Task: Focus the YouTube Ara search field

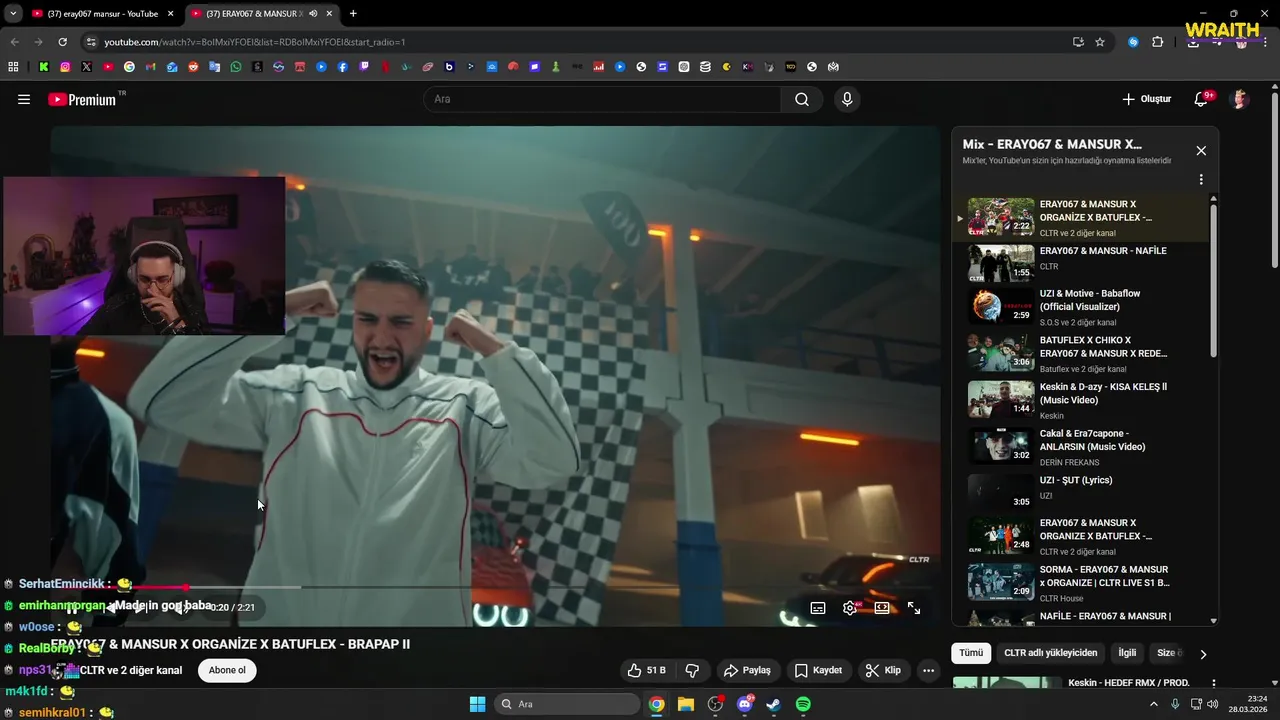Action: (x=602, y=99)
